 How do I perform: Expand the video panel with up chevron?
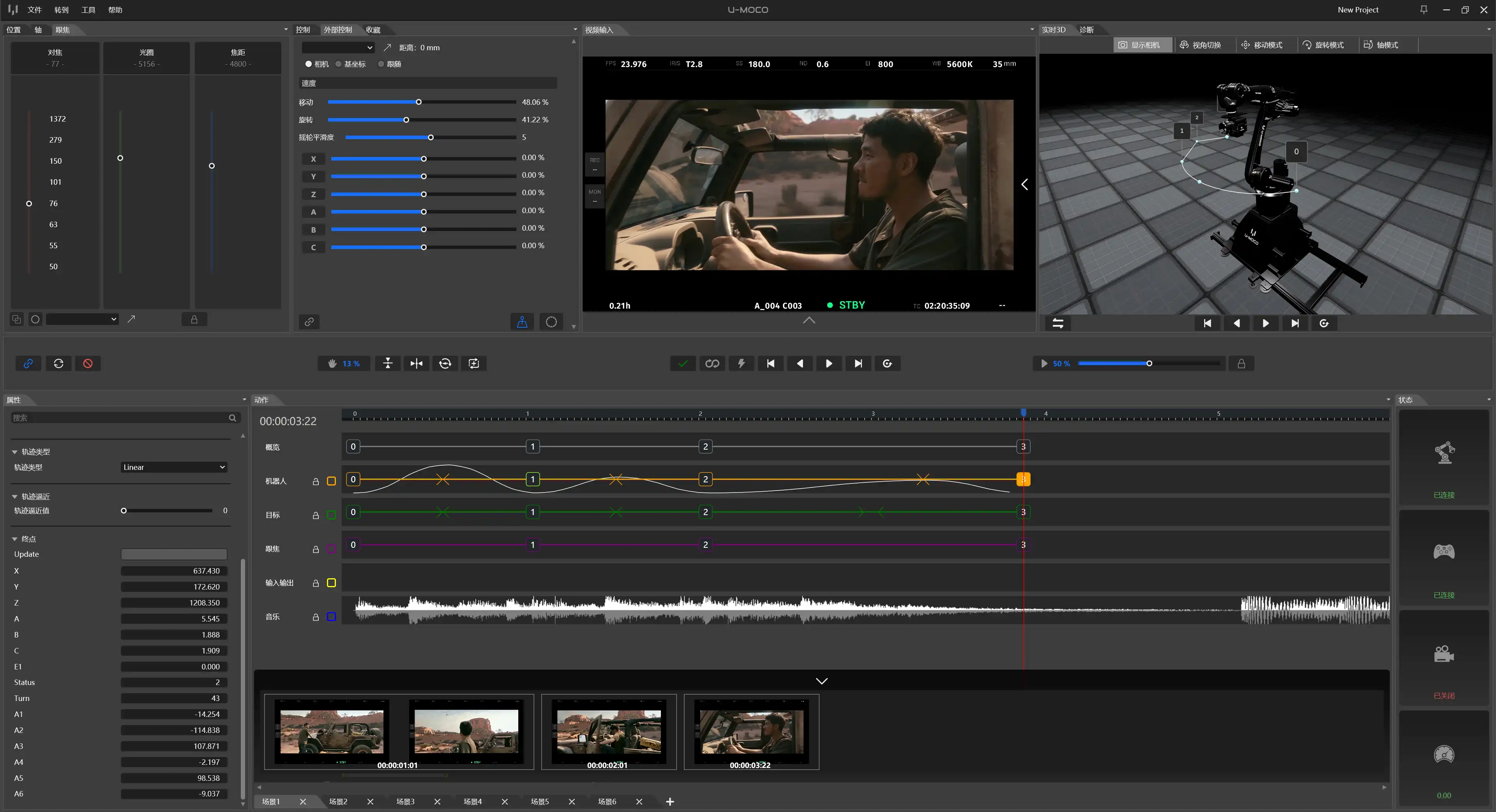808,320
